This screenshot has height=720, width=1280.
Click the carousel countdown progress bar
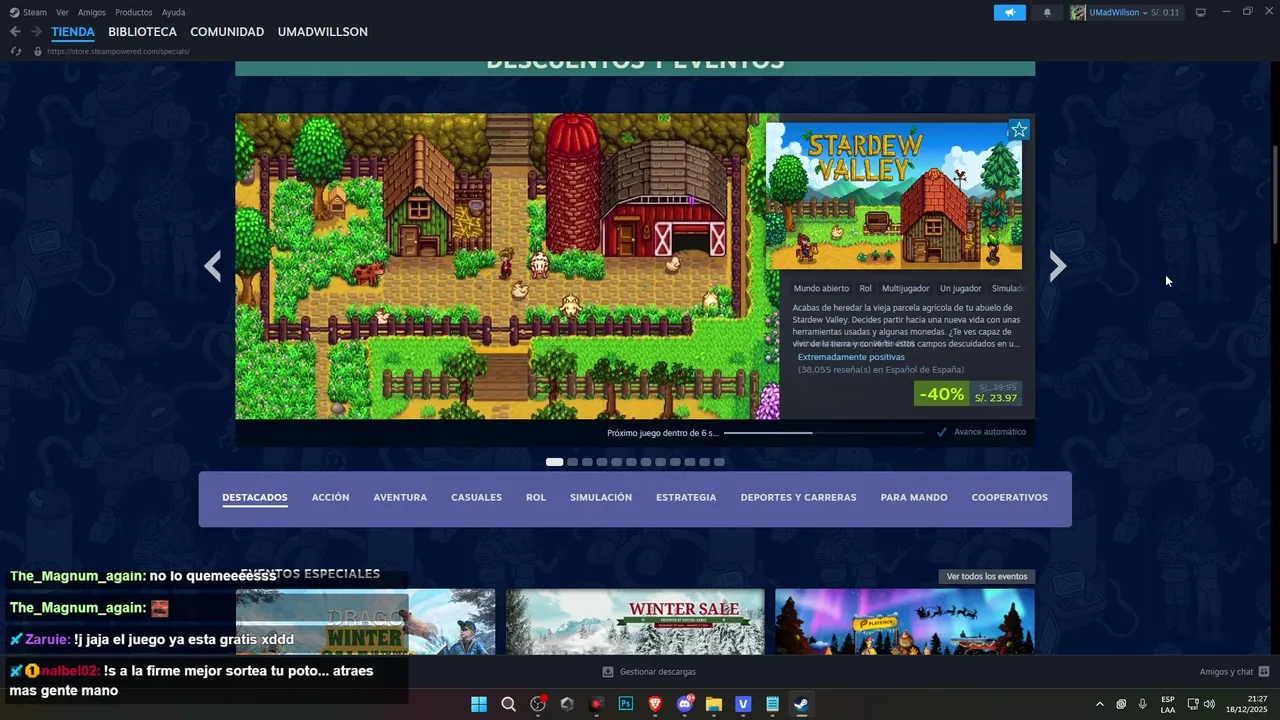(x=823, y=433)
